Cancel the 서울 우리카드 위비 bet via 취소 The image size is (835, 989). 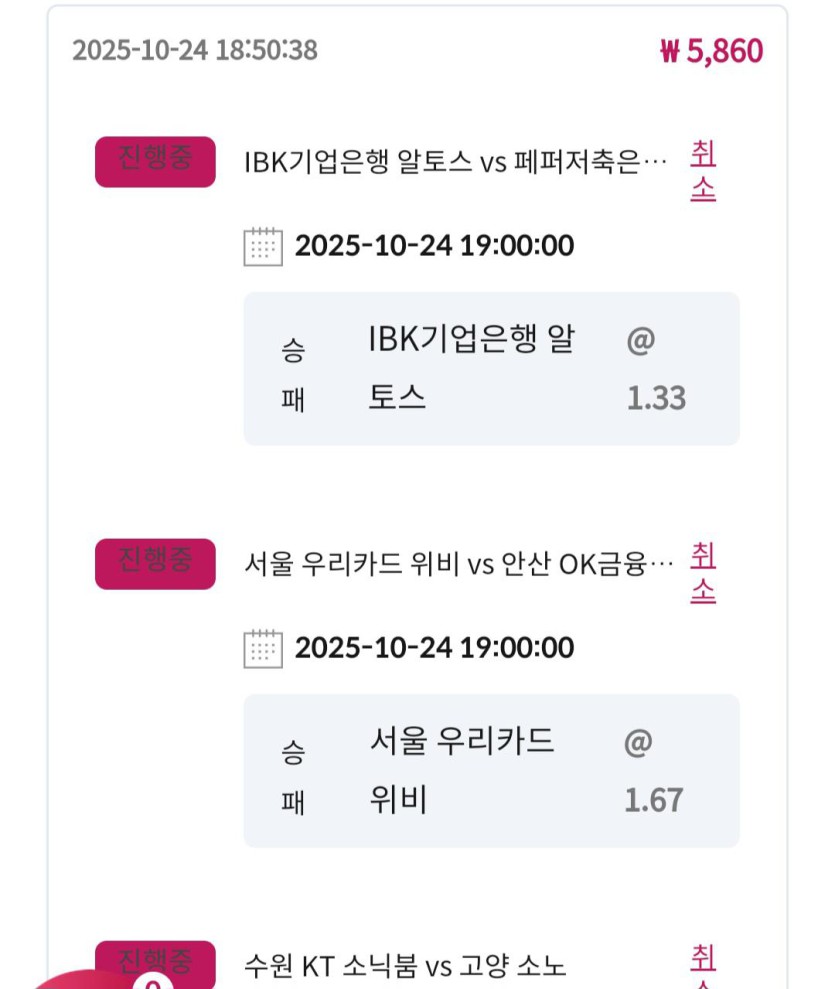point(703,573)
